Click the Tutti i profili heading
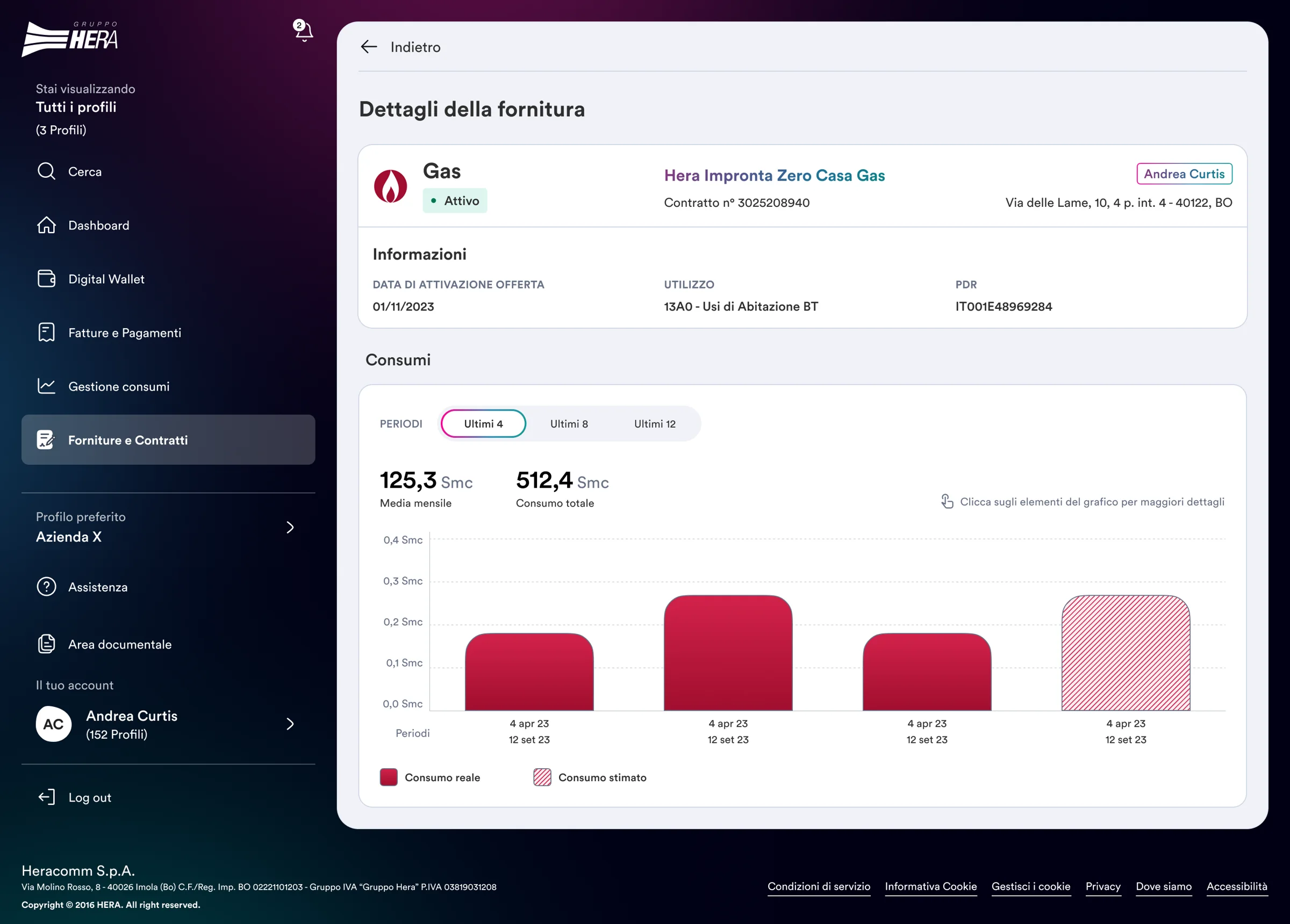This screenshot has height=924, width=1290. pos(76,107)
